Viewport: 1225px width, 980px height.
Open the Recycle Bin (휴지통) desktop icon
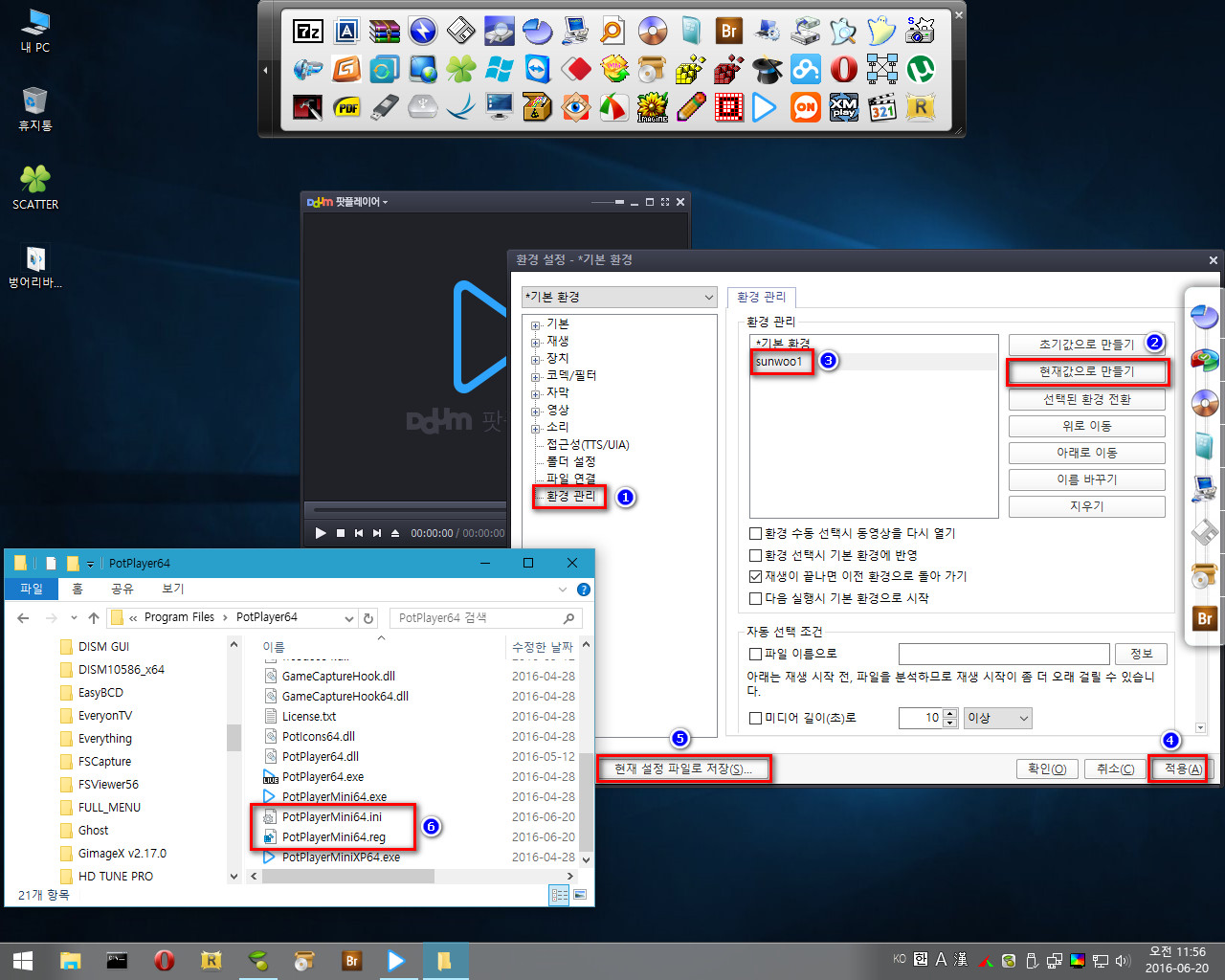click(x=35, y=108)
